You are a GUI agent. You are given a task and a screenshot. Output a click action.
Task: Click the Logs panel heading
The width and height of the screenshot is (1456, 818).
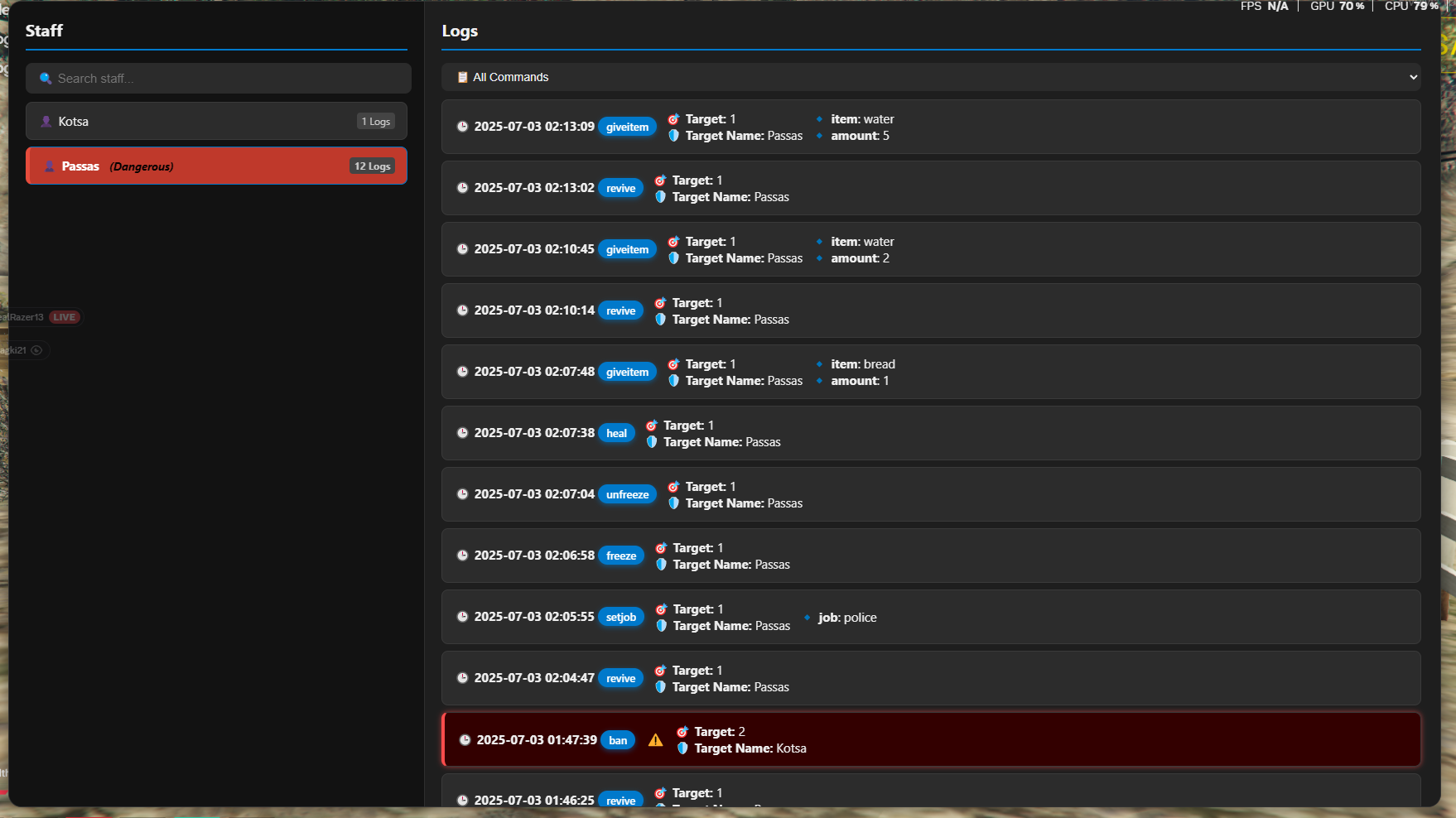point(460,31)
